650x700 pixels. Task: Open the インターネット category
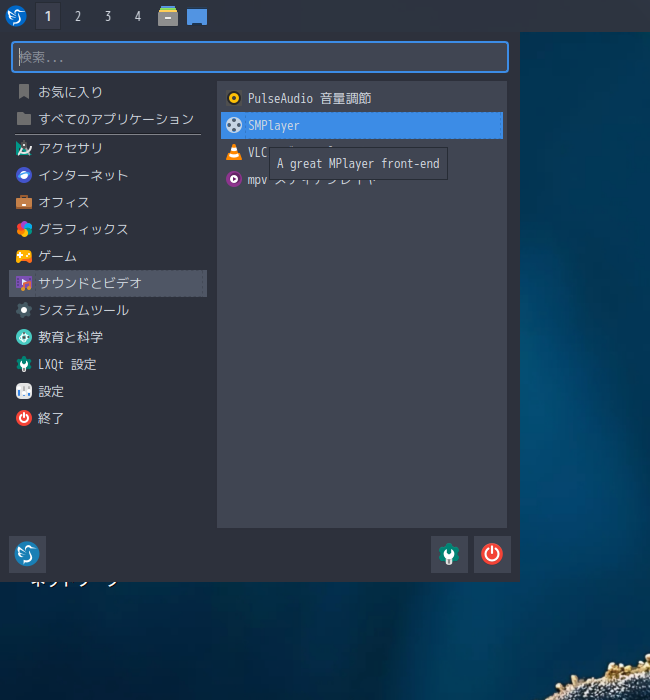click(x=108, y=175)
